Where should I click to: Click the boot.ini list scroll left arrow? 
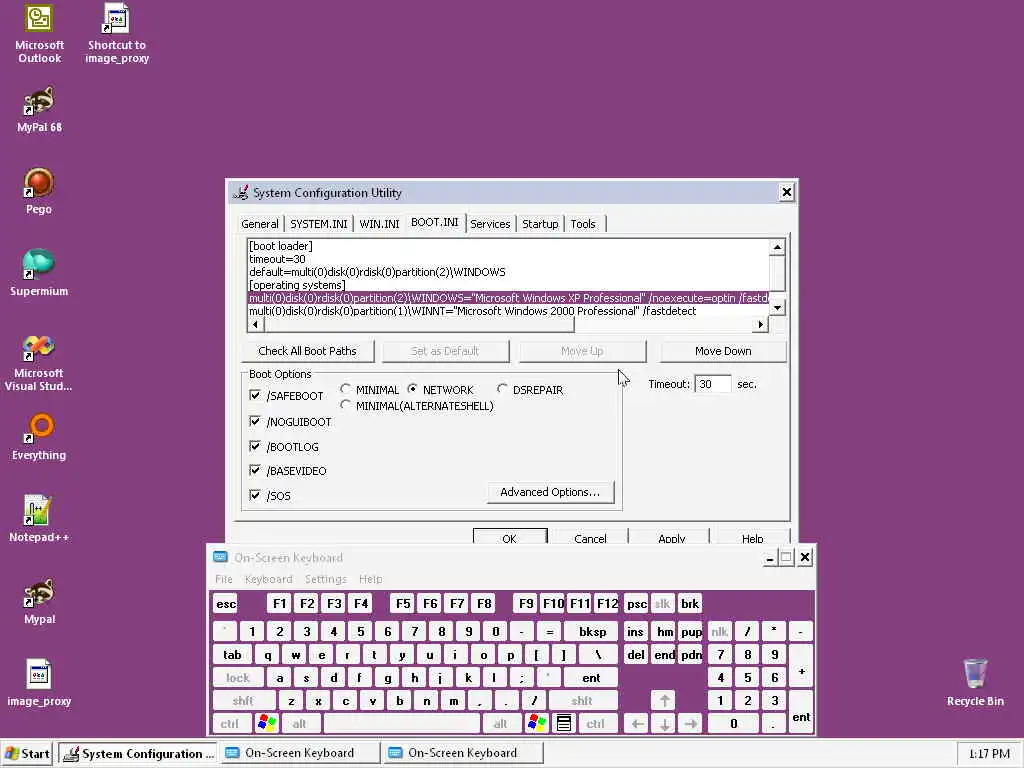(x=255, y=324)
